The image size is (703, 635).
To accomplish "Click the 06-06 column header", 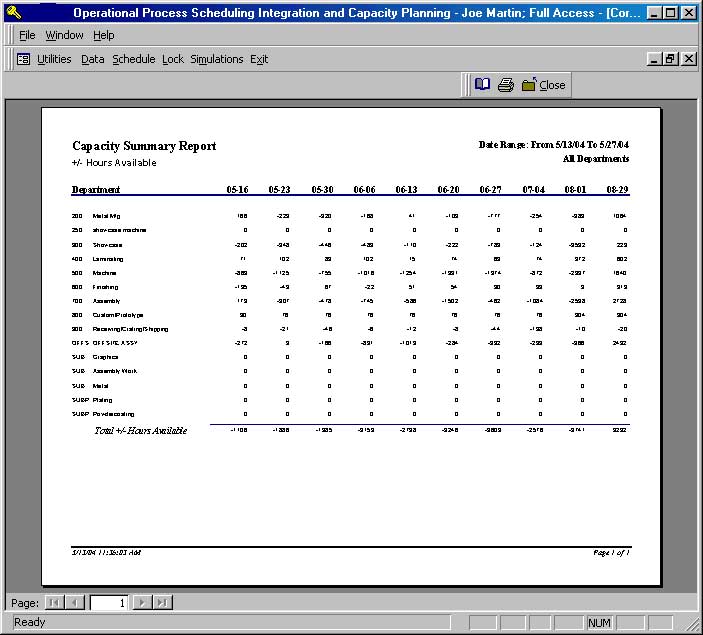I will [364, 189].
